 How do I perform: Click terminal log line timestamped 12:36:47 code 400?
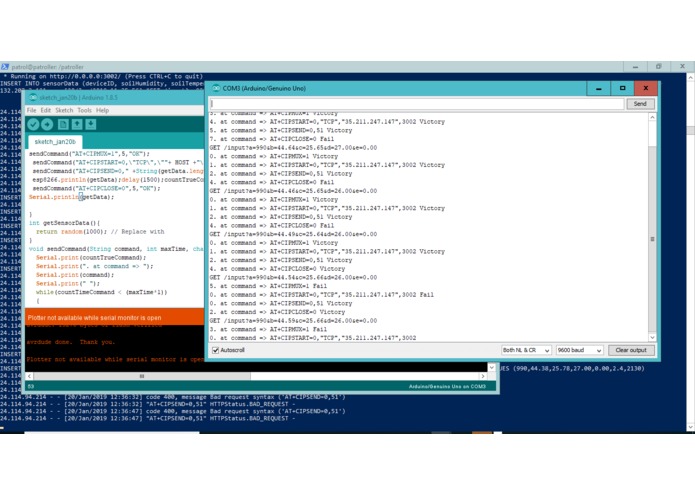[172, 411]
